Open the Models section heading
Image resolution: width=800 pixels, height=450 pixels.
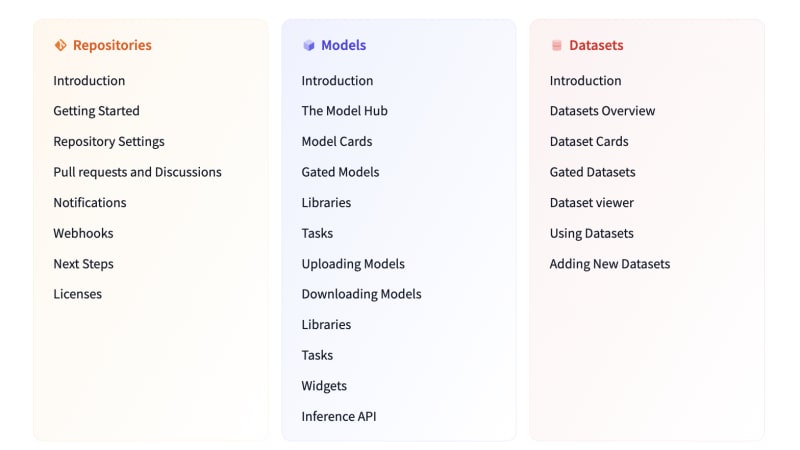343,45
